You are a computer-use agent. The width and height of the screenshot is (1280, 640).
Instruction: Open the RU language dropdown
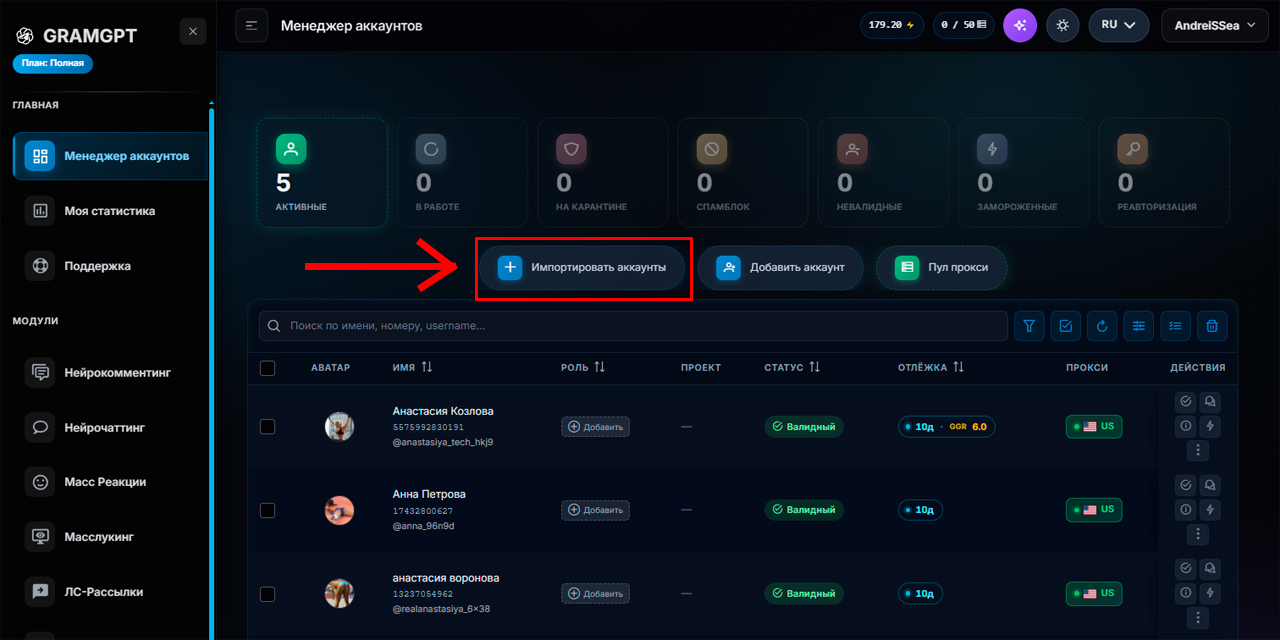(x=1119, y=25)
